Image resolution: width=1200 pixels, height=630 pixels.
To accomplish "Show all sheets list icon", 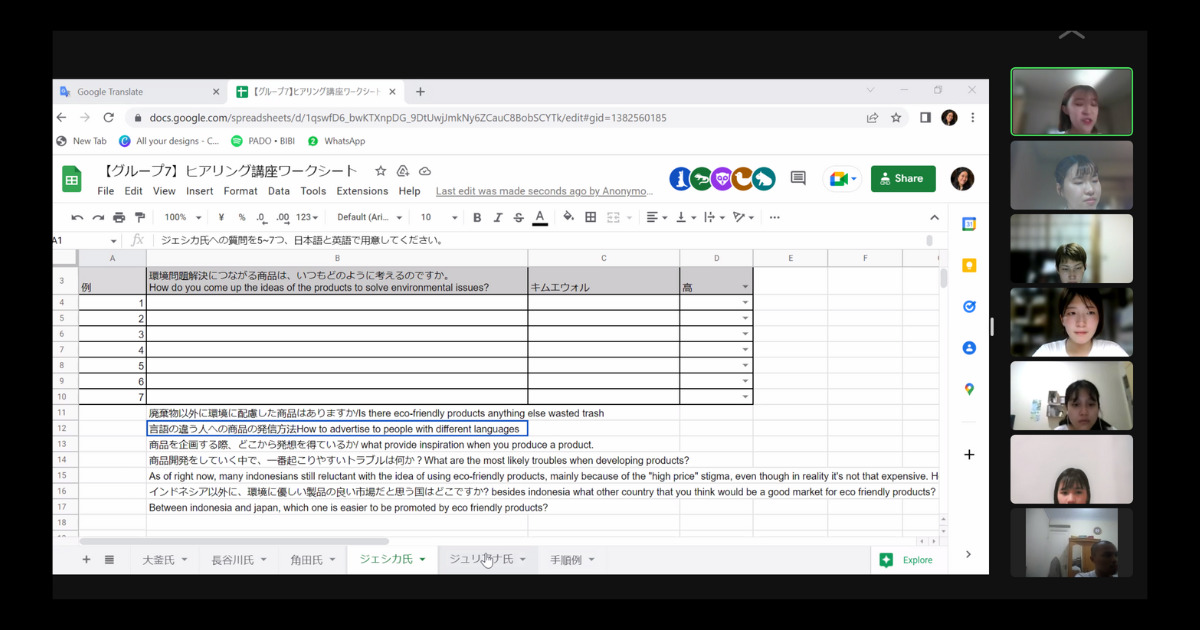I will point(109,560).
